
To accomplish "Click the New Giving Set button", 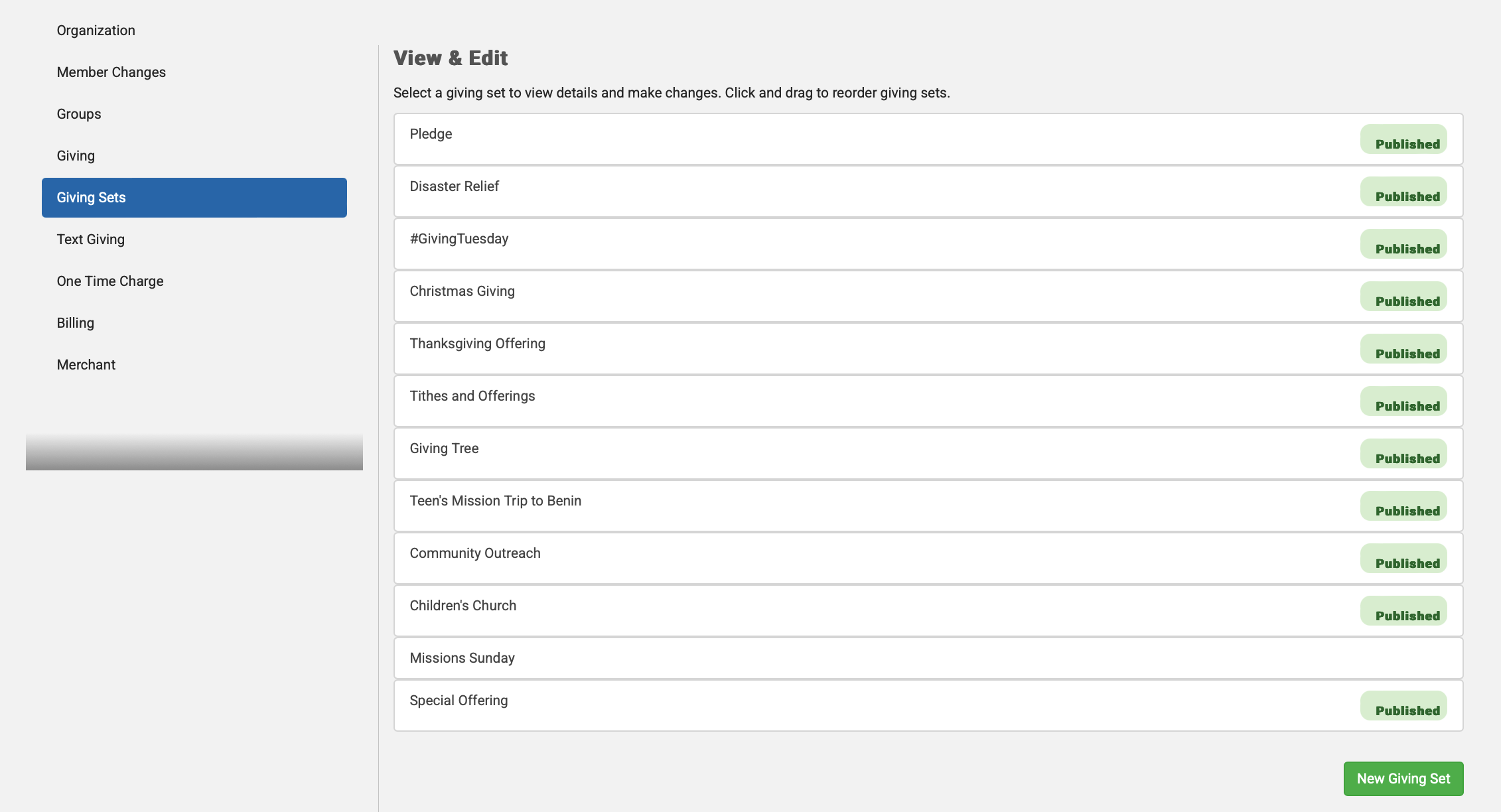I will pyautogui.click(x=1403, y=779).
